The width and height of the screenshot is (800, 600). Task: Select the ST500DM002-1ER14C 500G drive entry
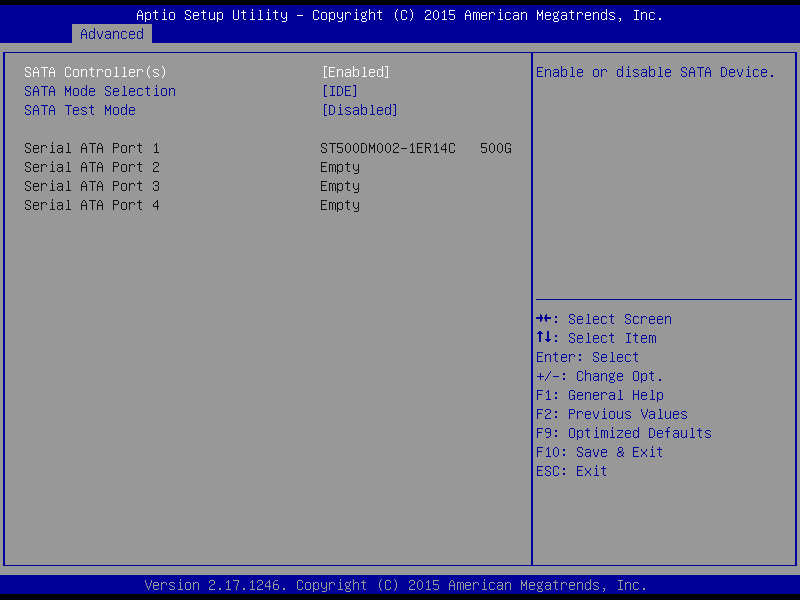point(415,148)
